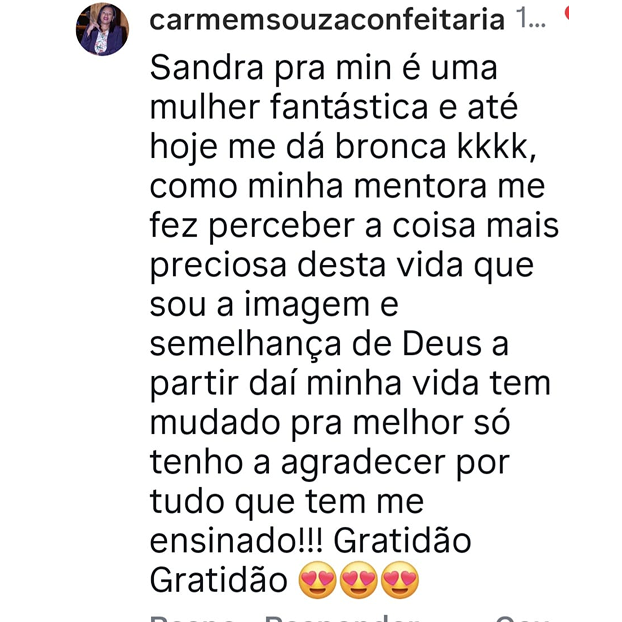Click the words 'minha mentora'

(367, 186)
